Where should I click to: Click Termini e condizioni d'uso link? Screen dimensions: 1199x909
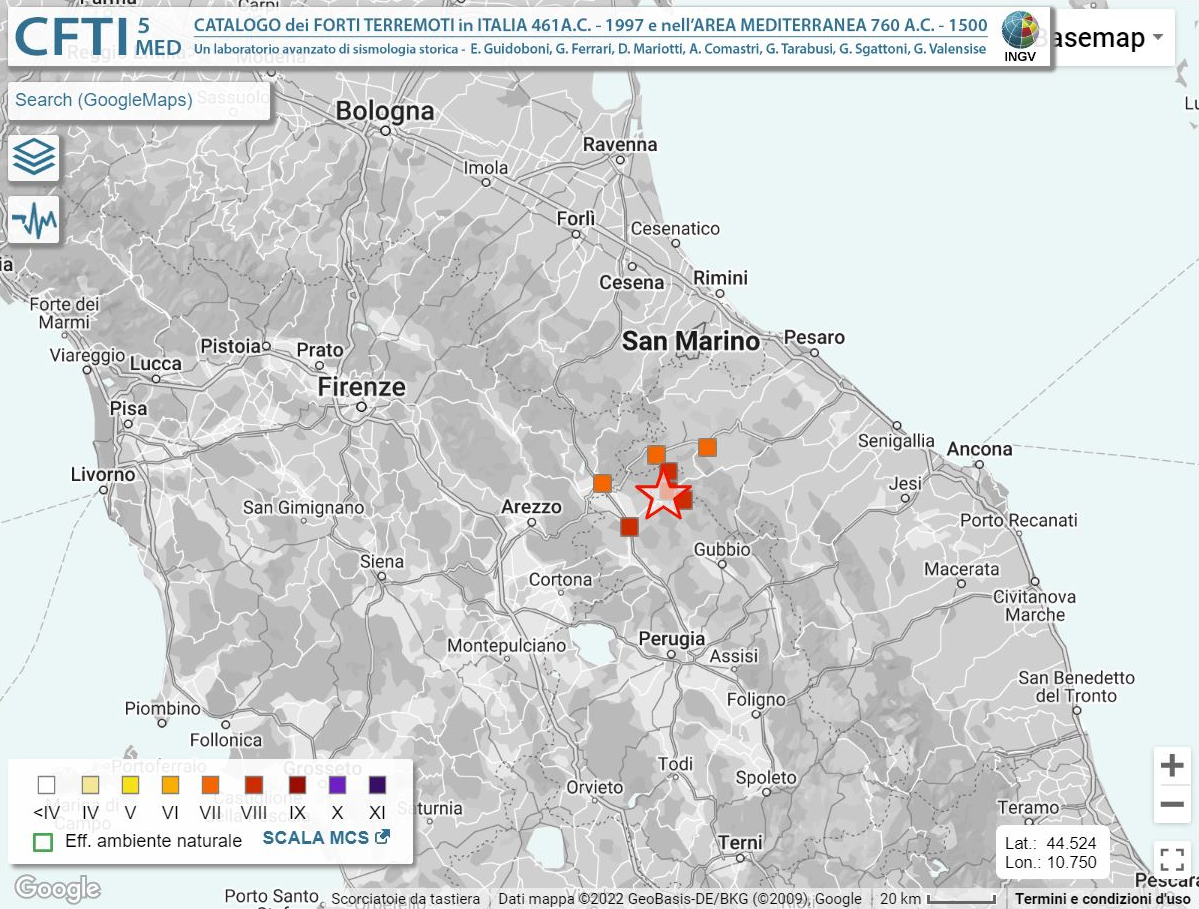pos(1102,899)
